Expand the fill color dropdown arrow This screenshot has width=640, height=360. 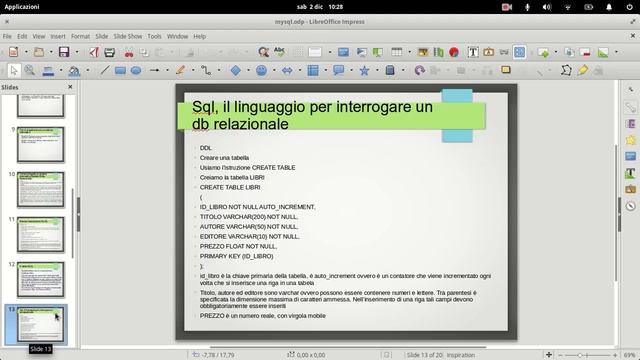(x=87, y=70)
